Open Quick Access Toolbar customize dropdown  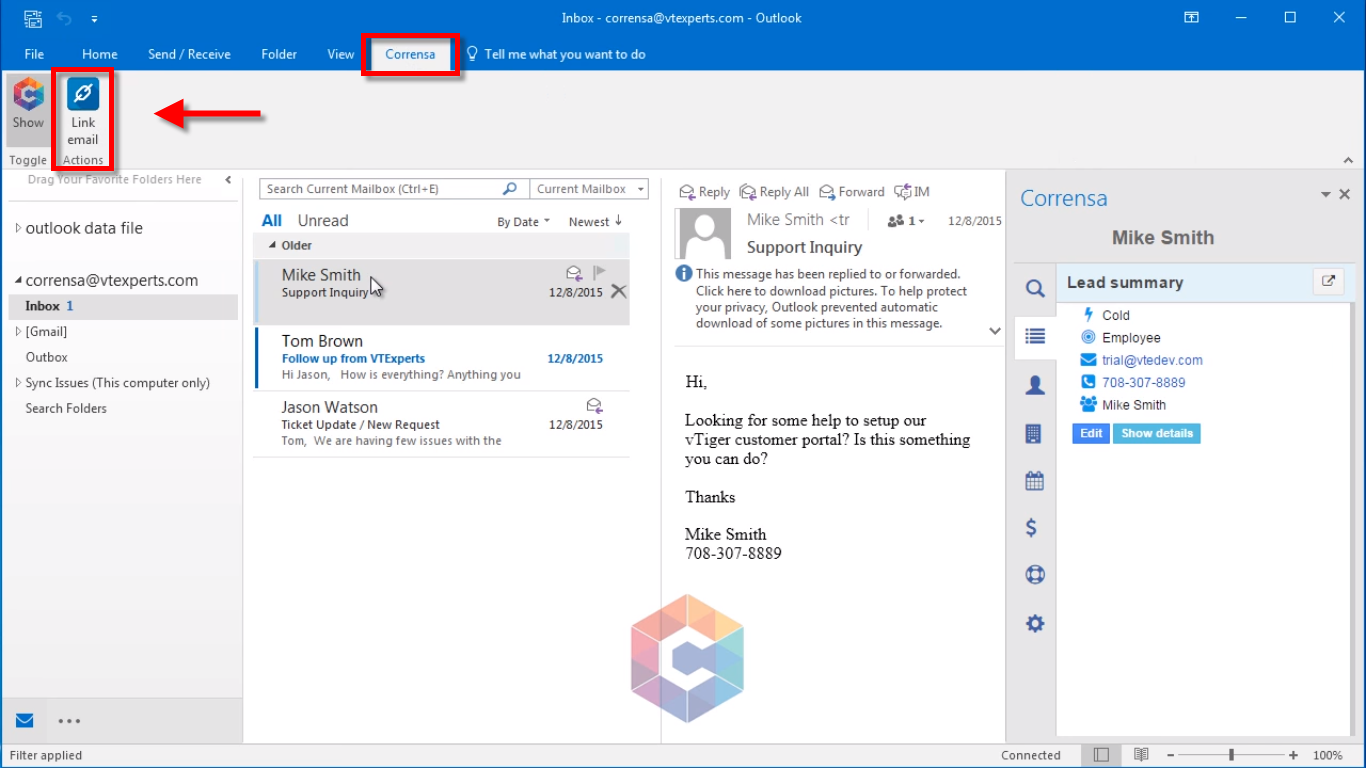94,18
